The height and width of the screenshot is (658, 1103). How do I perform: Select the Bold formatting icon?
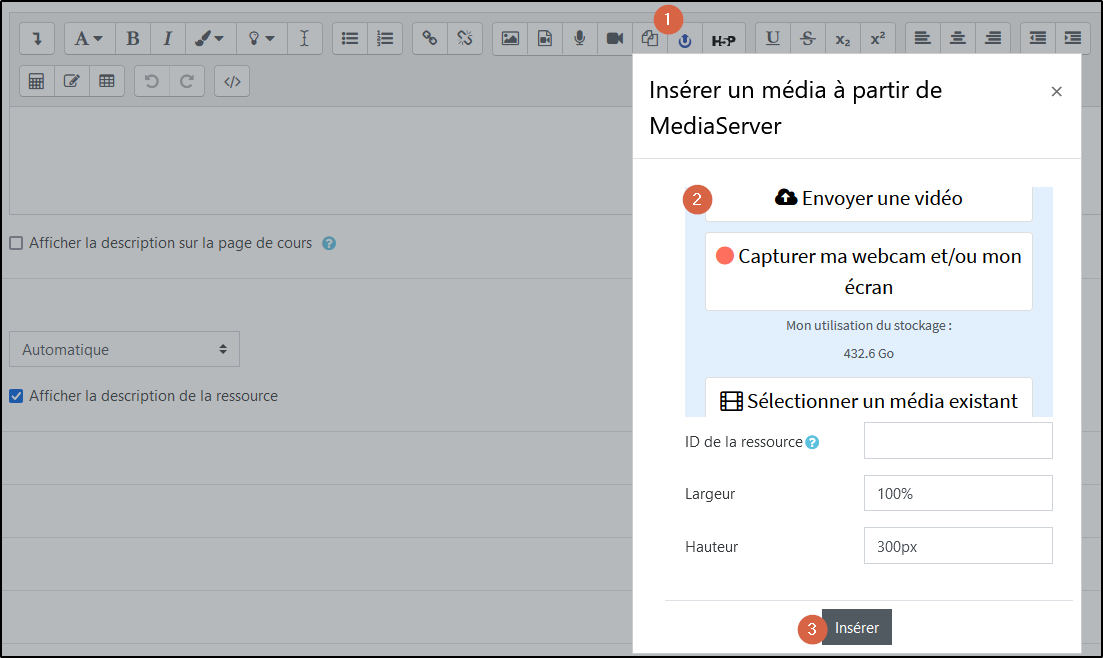[x=132, y=38]
